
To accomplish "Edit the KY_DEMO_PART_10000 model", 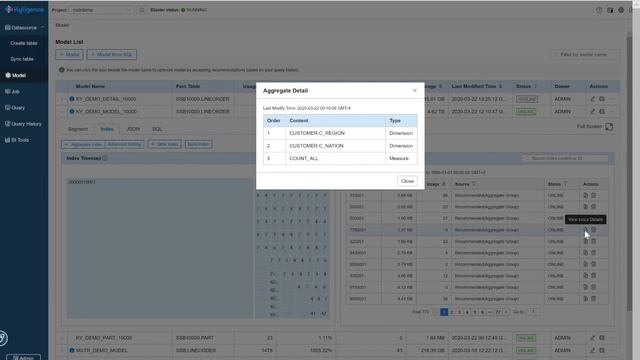I will point(593,338).
